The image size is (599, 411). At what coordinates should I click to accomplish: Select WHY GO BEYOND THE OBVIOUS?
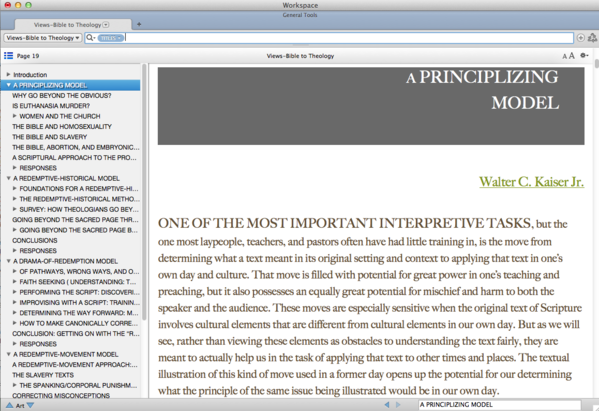pos(62,95)
